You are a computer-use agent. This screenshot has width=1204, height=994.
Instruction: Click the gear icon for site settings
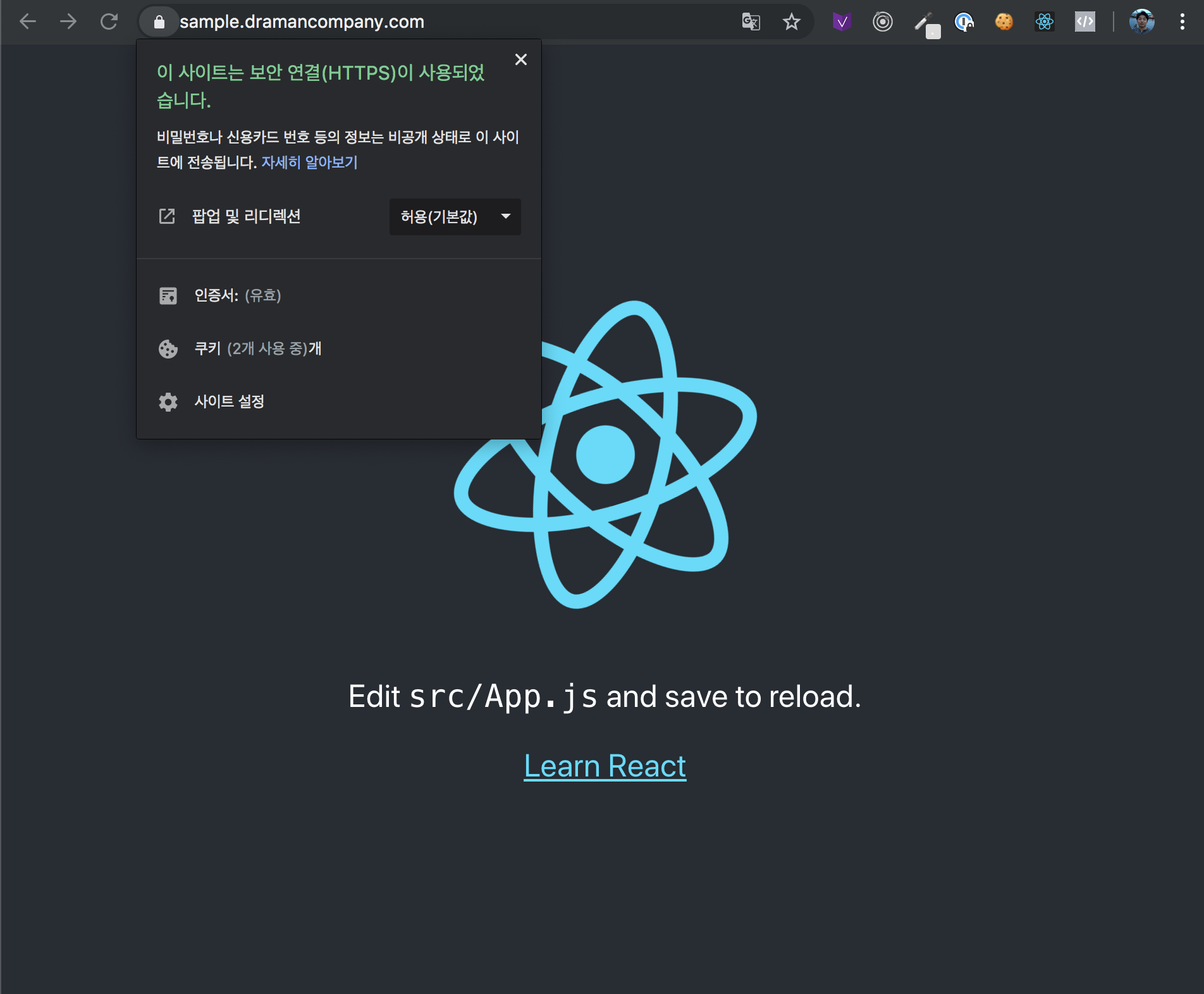168,402
